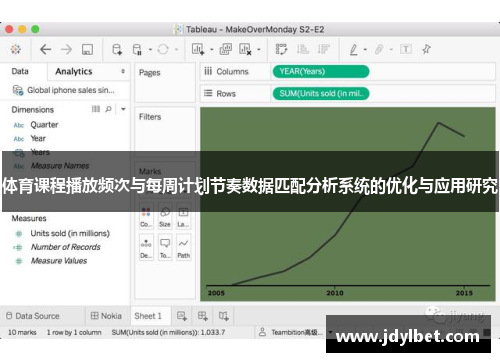Click the Run Update refresh icon
Viewport: 500px width, 362px height.
(163, 49)
